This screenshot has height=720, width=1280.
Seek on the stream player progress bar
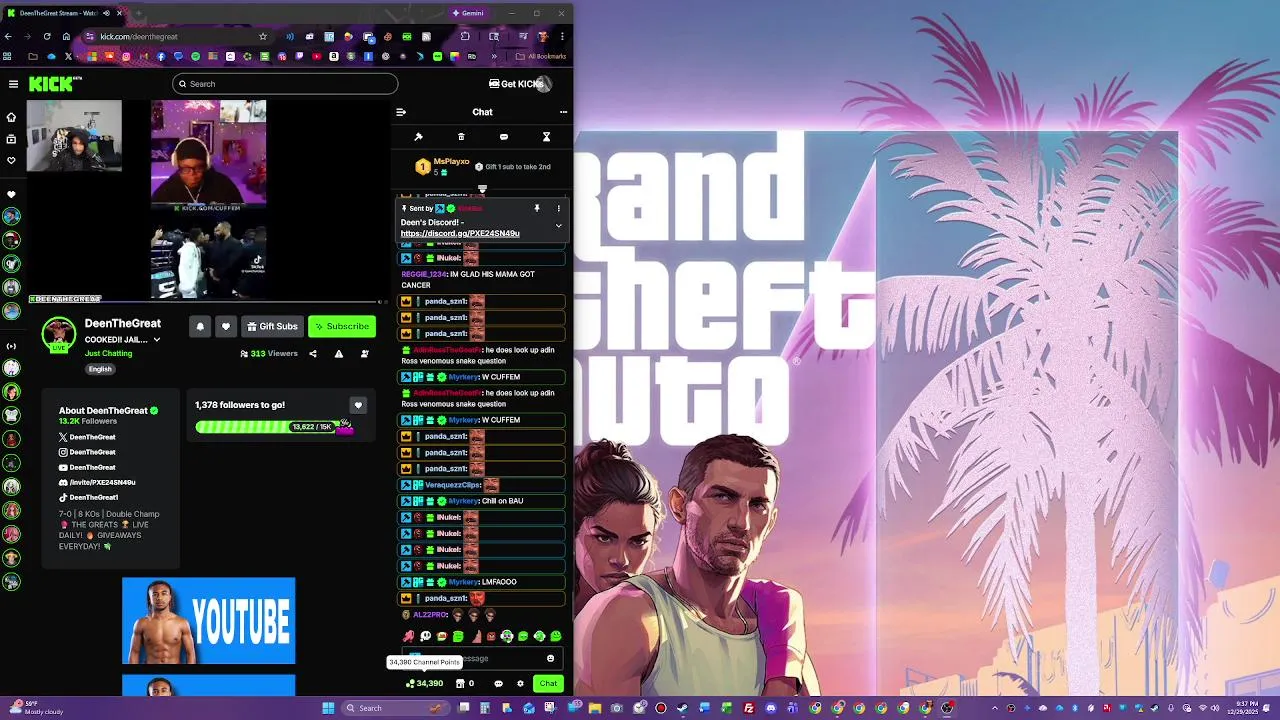click(x=204, y=302)
